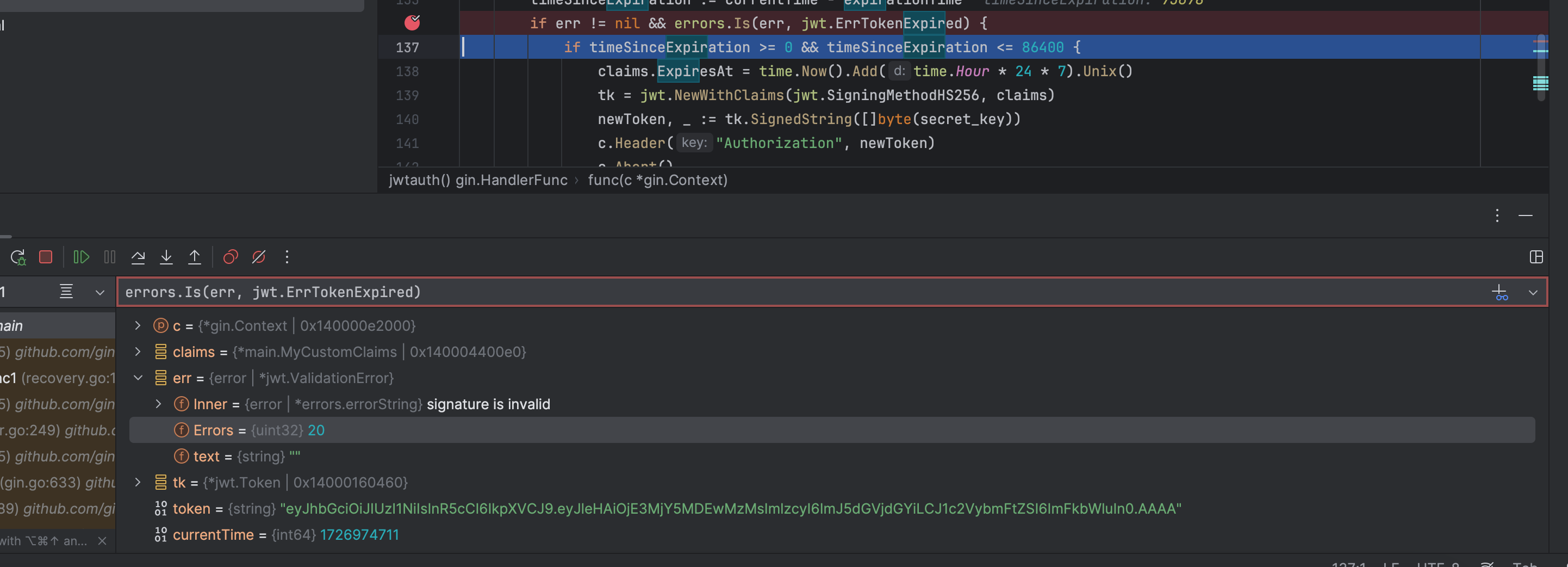This screenshot has height=567, width=1568.
Task: Rerun the debug session
Action: click(17, 257)
